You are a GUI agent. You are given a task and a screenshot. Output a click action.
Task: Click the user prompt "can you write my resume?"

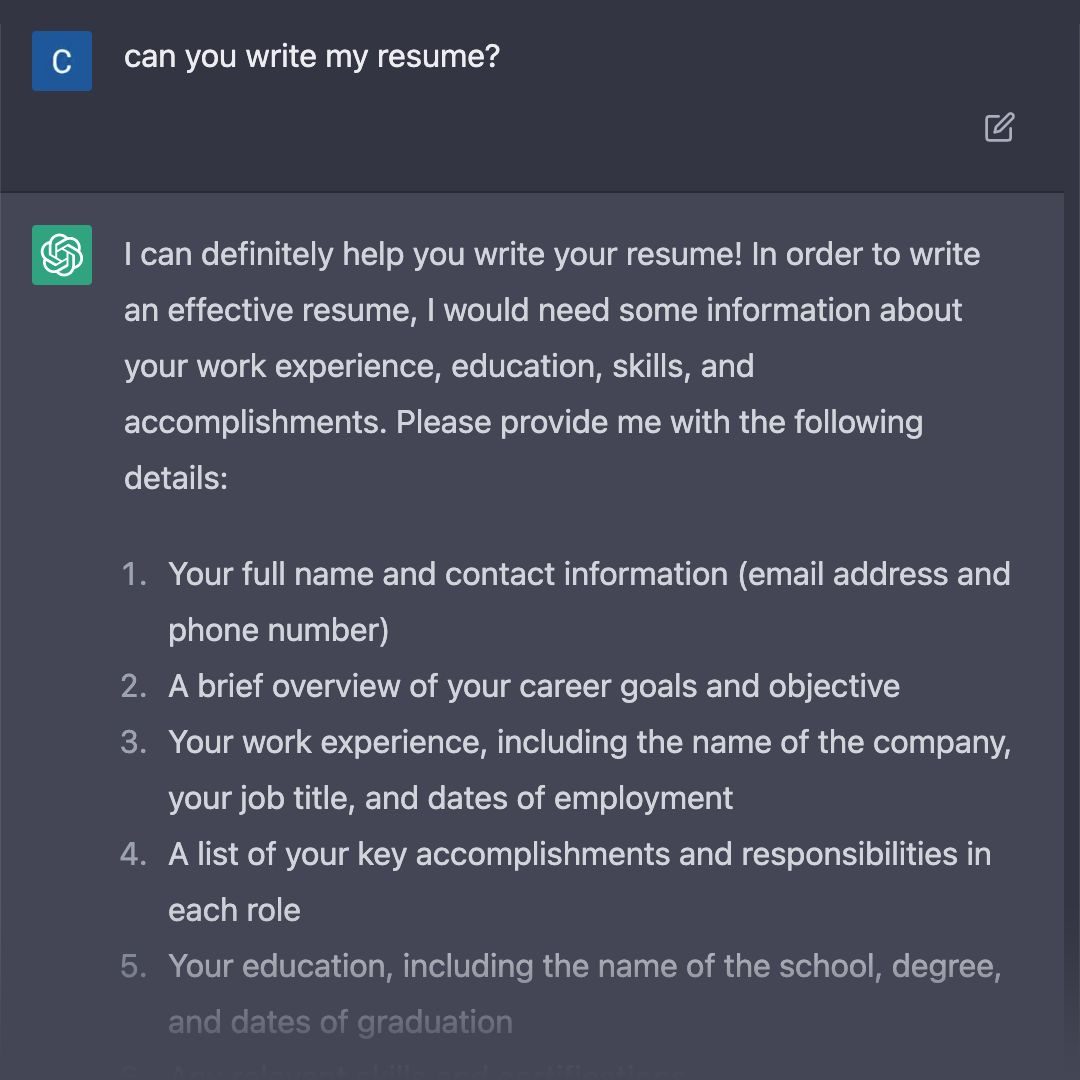tap(311, 56)
